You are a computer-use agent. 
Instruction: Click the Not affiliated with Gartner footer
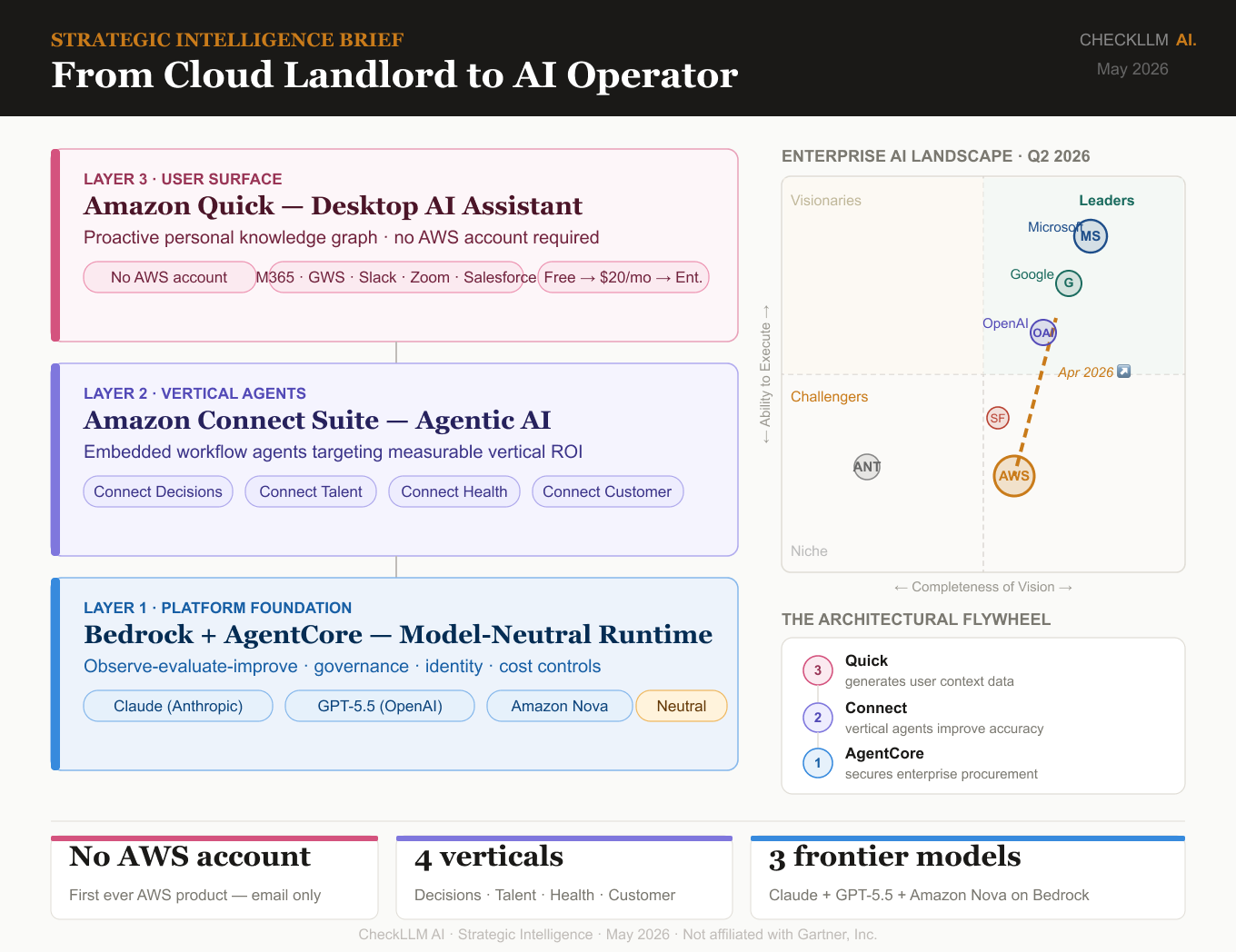point(780,934)
